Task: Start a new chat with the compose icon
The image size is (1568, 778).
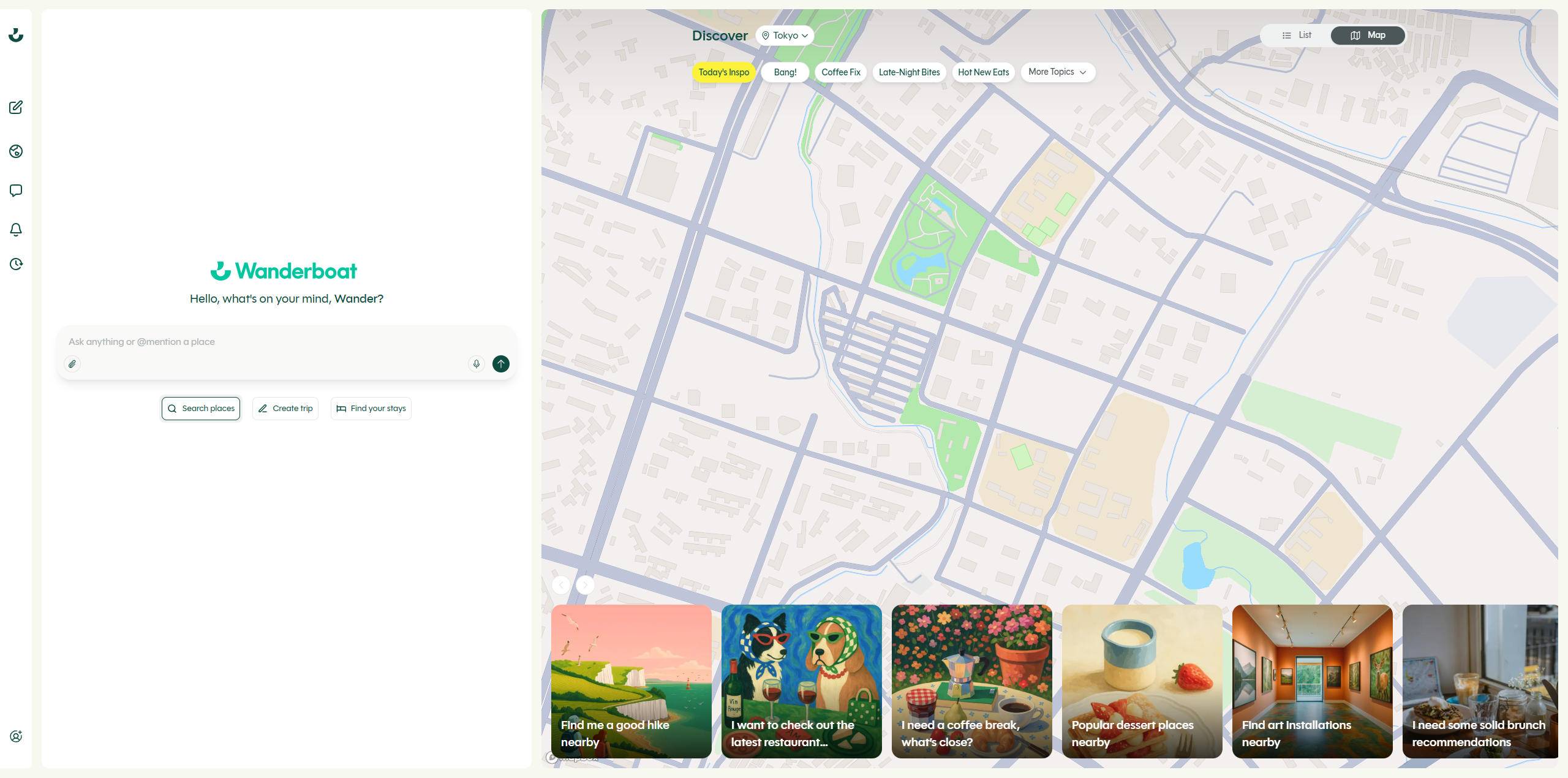Action: 16,107
